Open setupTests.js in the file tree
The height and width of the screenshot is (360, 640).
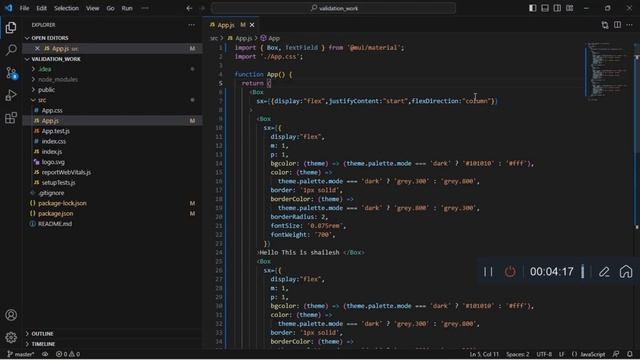tap(58, 182)
